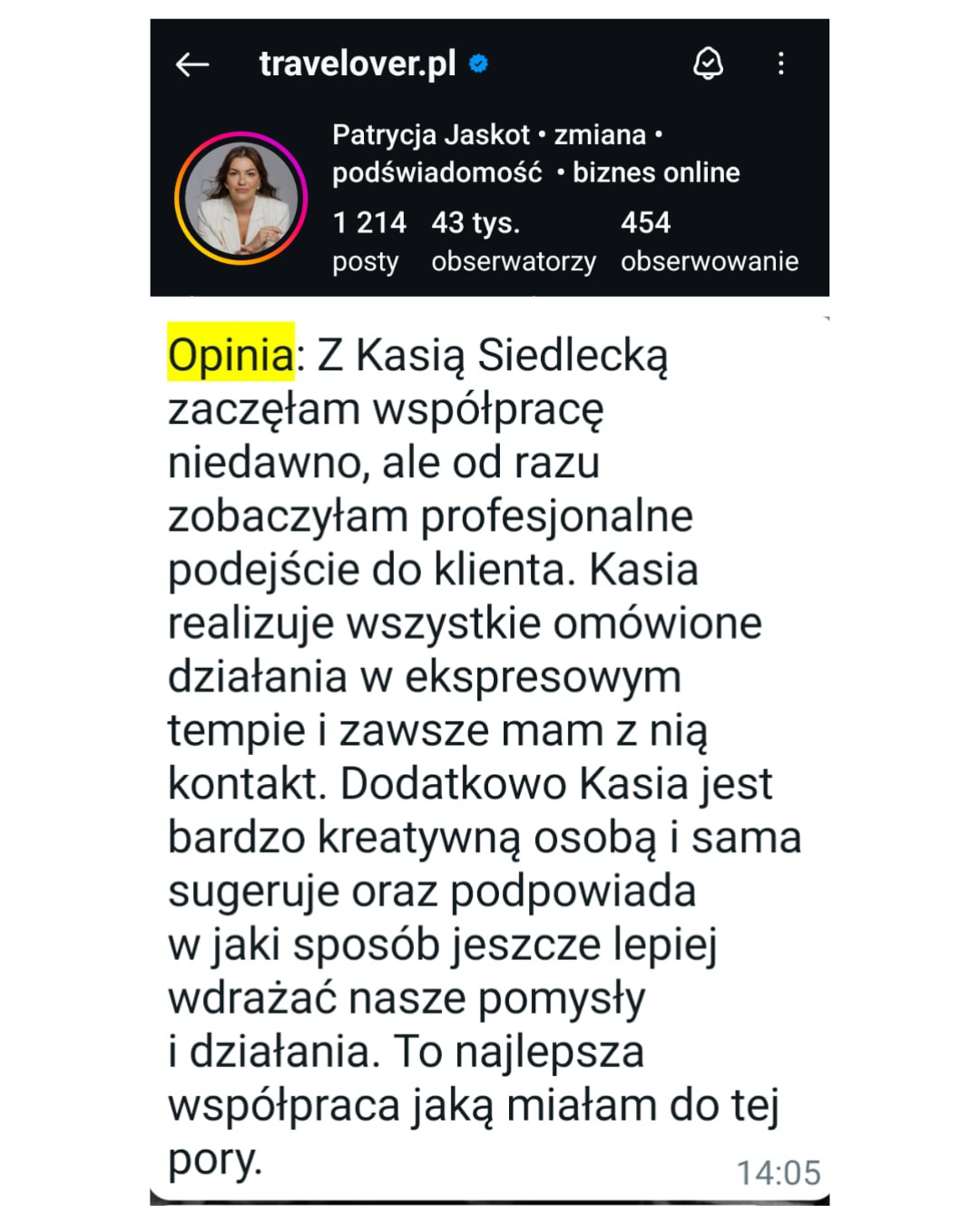Click the words To najlepsza in the message

coord(518,1053)
